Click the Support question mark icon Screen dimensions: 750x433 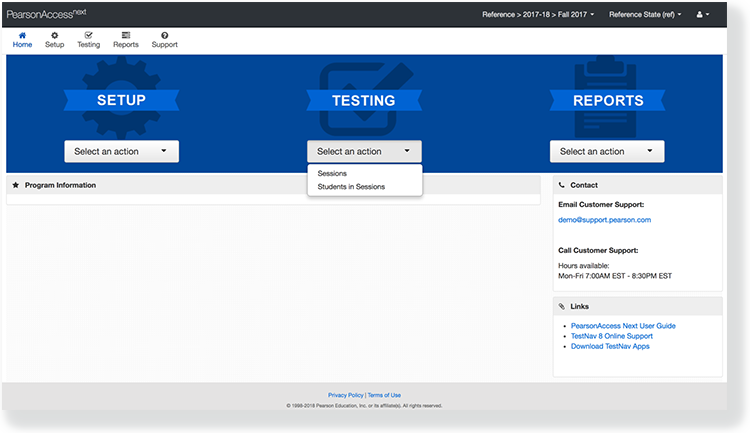(164, 36)
